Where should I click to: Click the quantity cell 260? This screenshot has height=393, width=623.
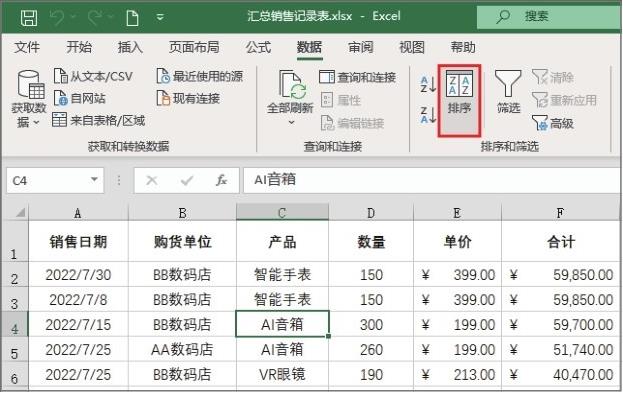pyautogui.click(x=371, y=350)
